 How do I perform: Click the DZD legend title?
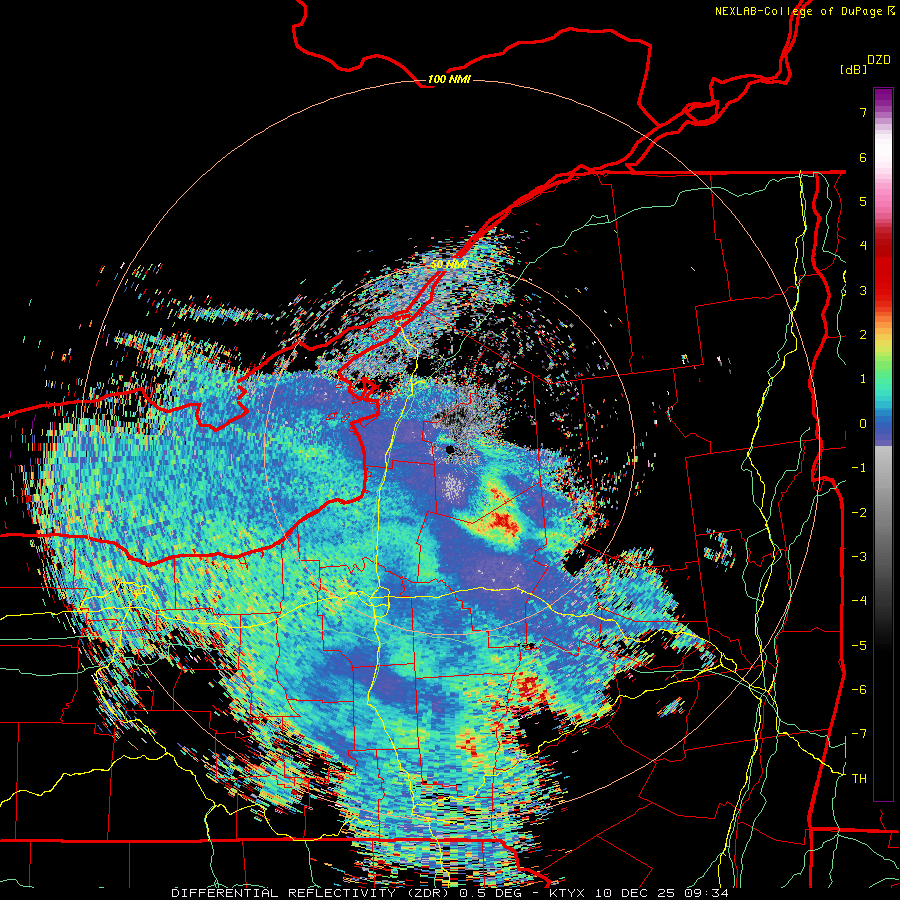(x=879, y=60)
